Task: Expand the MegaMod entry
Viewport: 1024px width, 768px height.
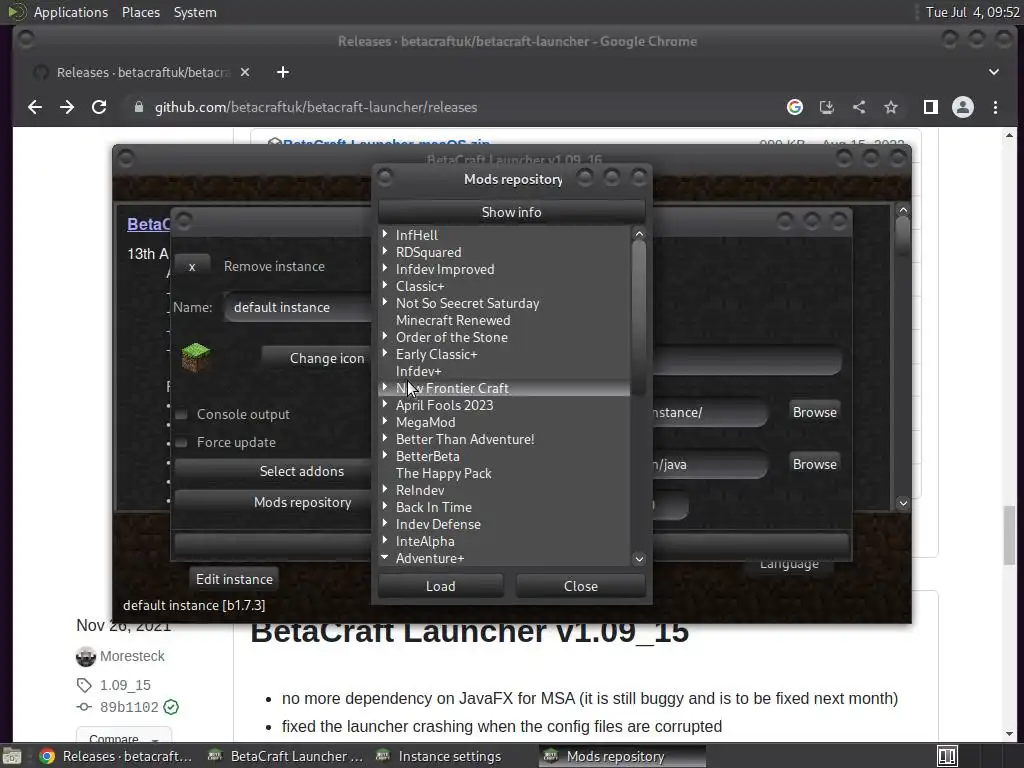Action: point(385,421)
